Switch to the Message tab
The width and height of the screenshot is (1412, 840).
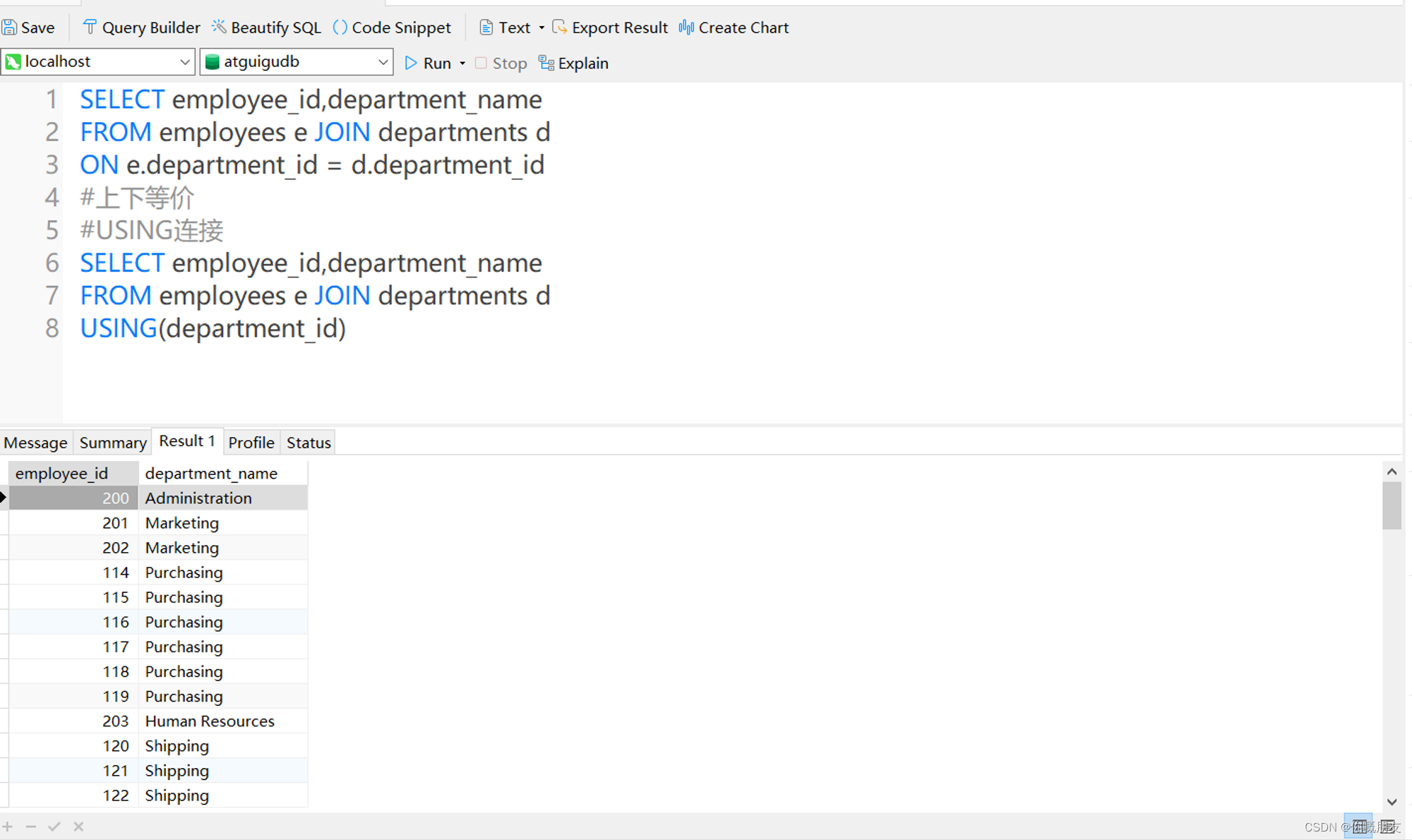tap(35, 442)
